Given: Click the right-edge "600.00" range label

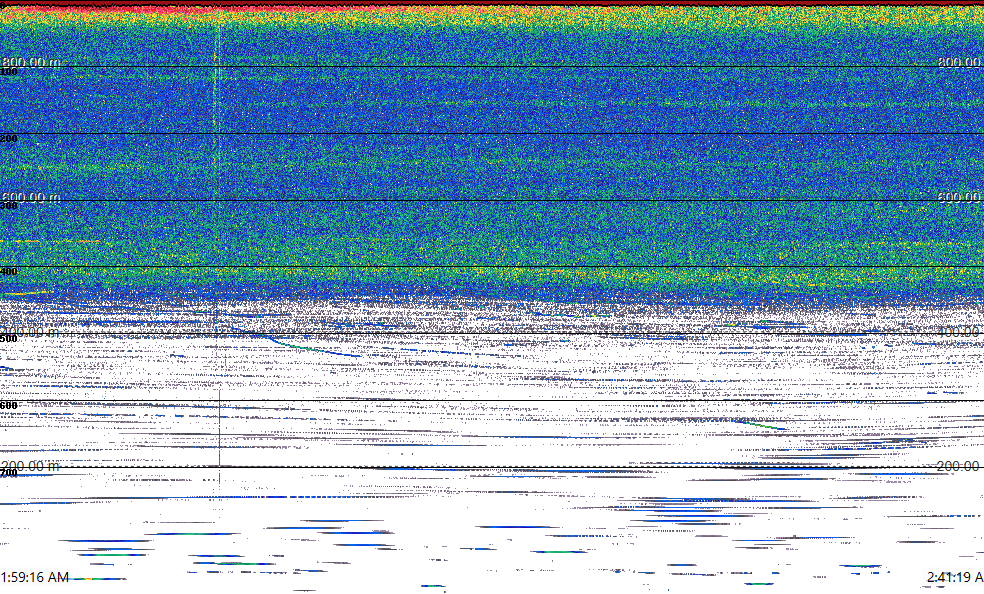Looking at the screenshot, I should [960, 198].
